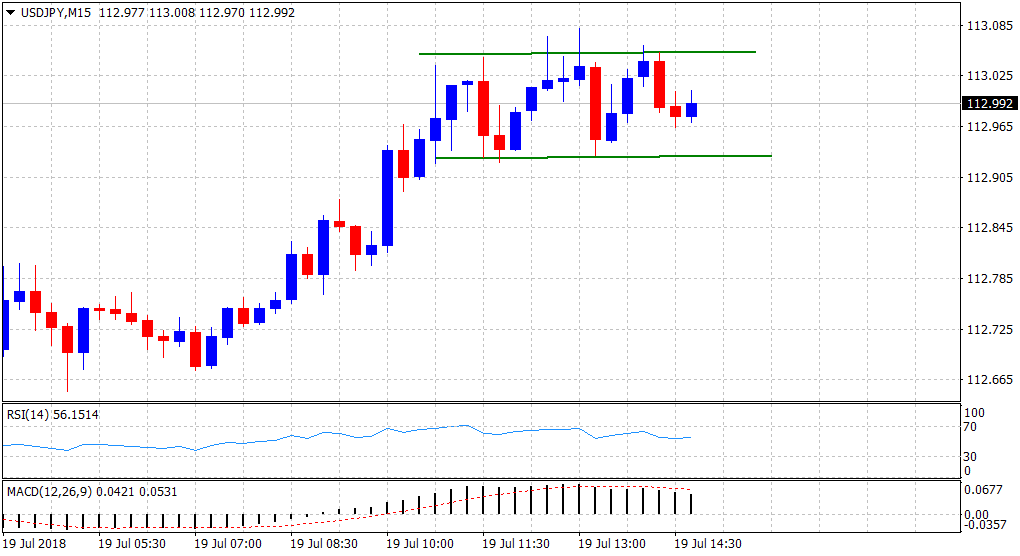Click the high price value 113.008 in header
This screenshot has width=1020, height=556.
pyautogui.click(x=172, y=12)
